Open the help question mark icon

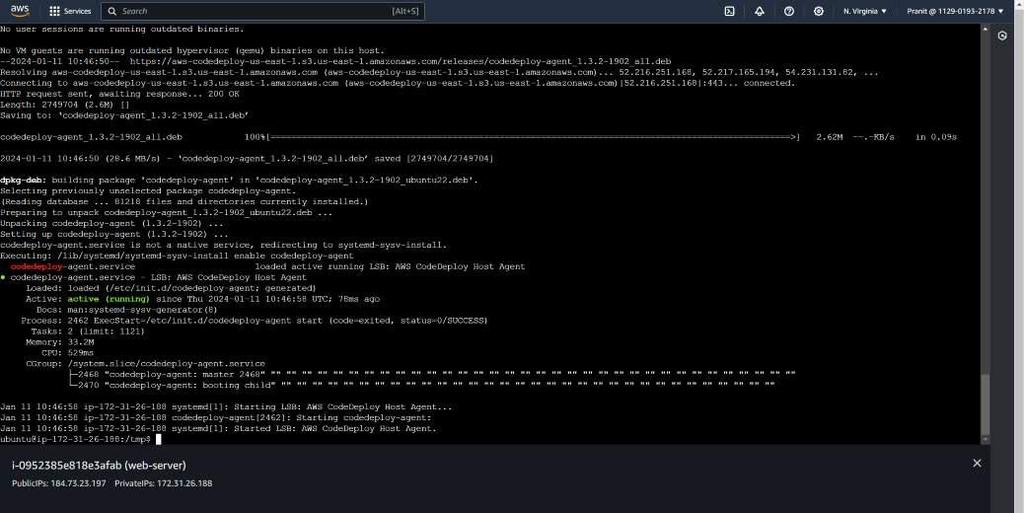point(789,11)
